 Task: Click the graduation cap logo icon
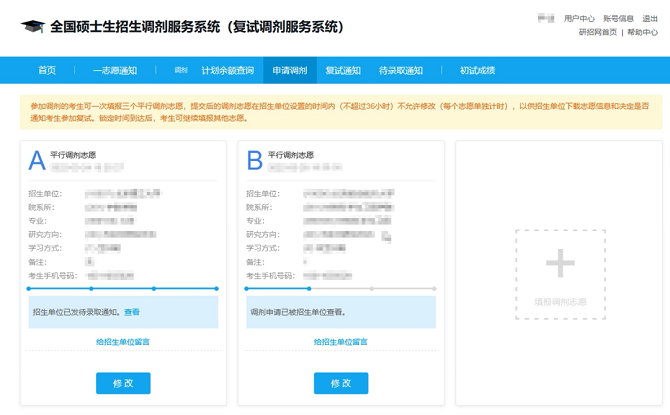pos(32,27)
